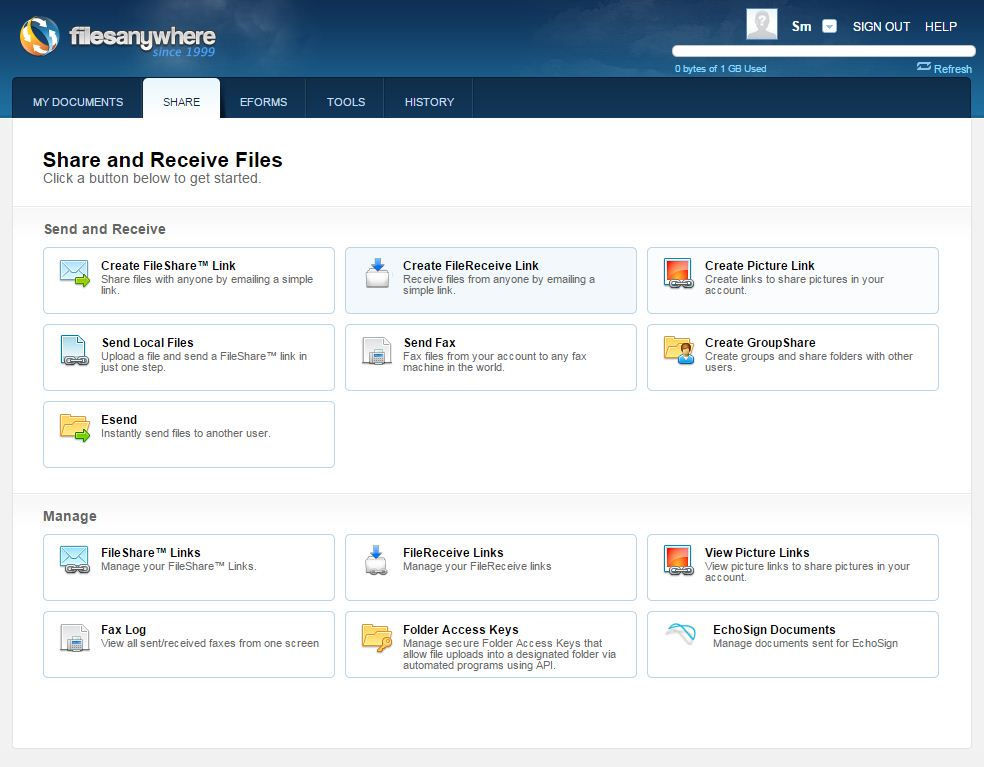Click 'Manage your FileShare™ Links.' description

[179, 566]
